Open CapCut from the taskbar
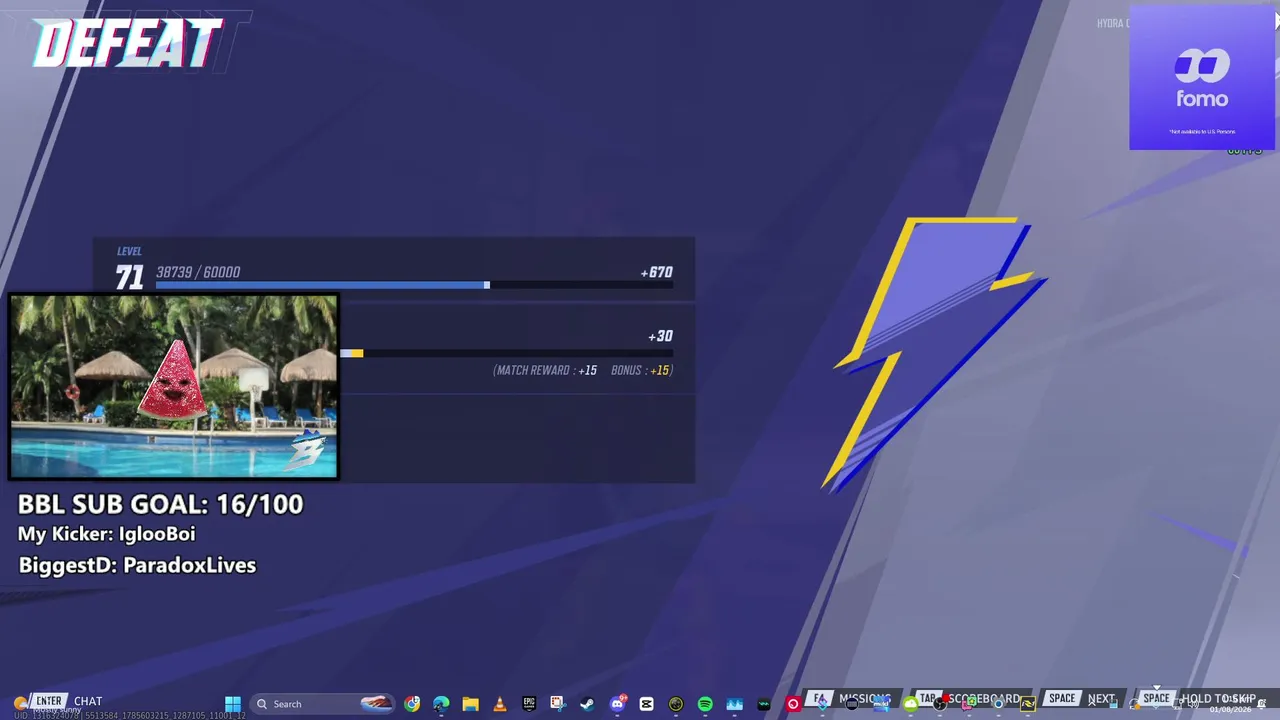Screen dimensions: 1280x720 (x=646, y=704)
